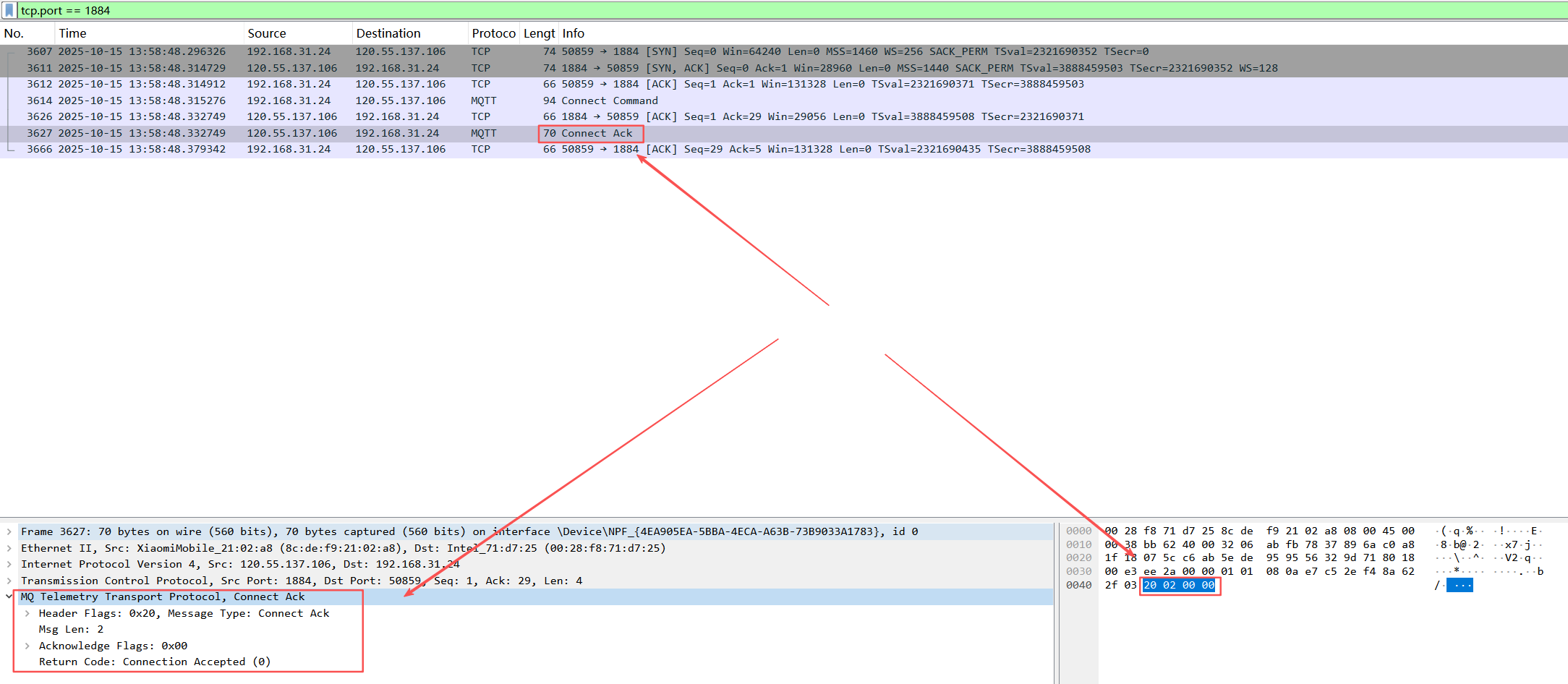
Task: Click the Info column header
Action: [x=574, y=33]
